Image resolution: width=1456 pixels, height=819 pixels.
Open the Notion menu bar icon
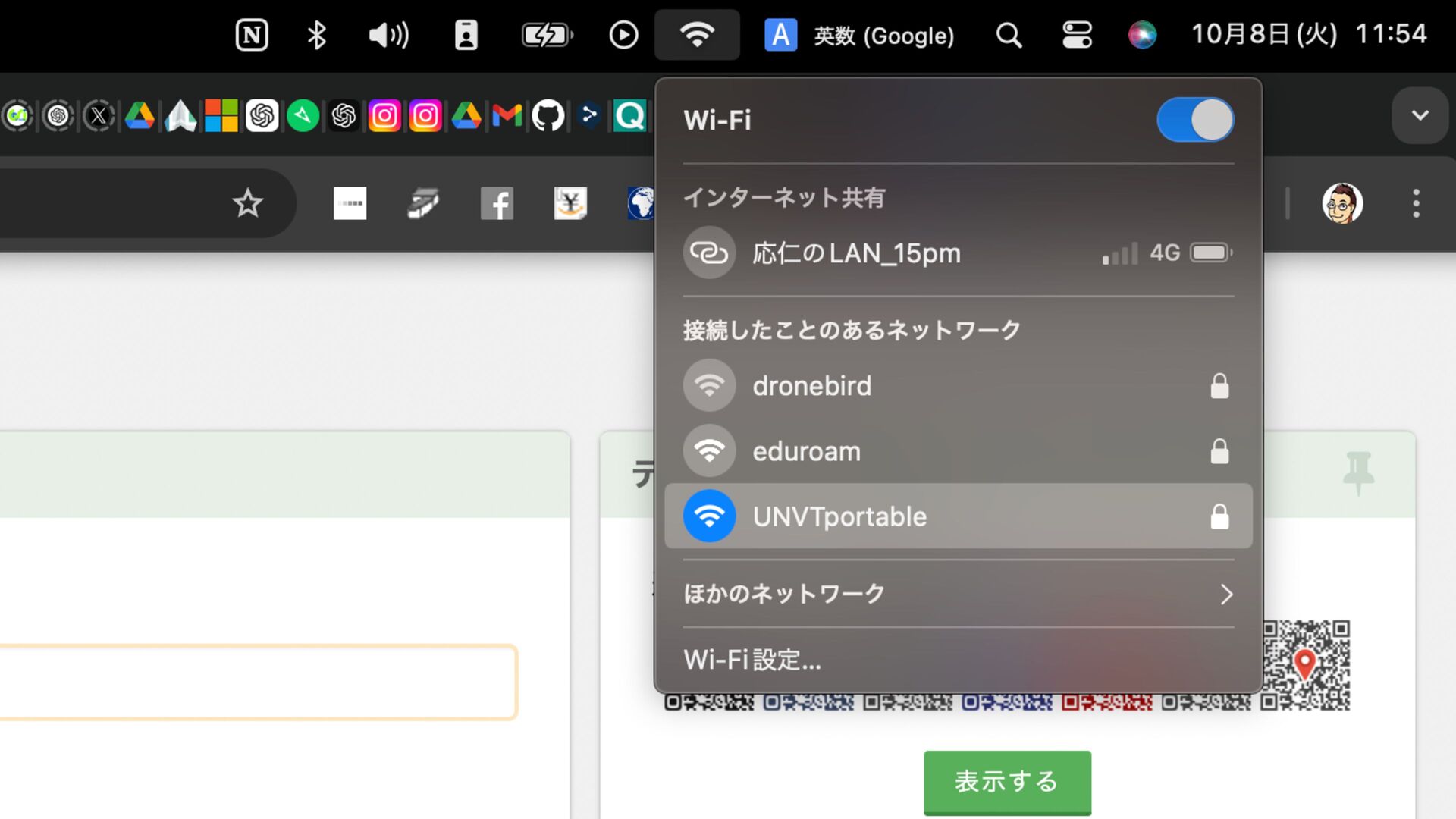point(252,35)
